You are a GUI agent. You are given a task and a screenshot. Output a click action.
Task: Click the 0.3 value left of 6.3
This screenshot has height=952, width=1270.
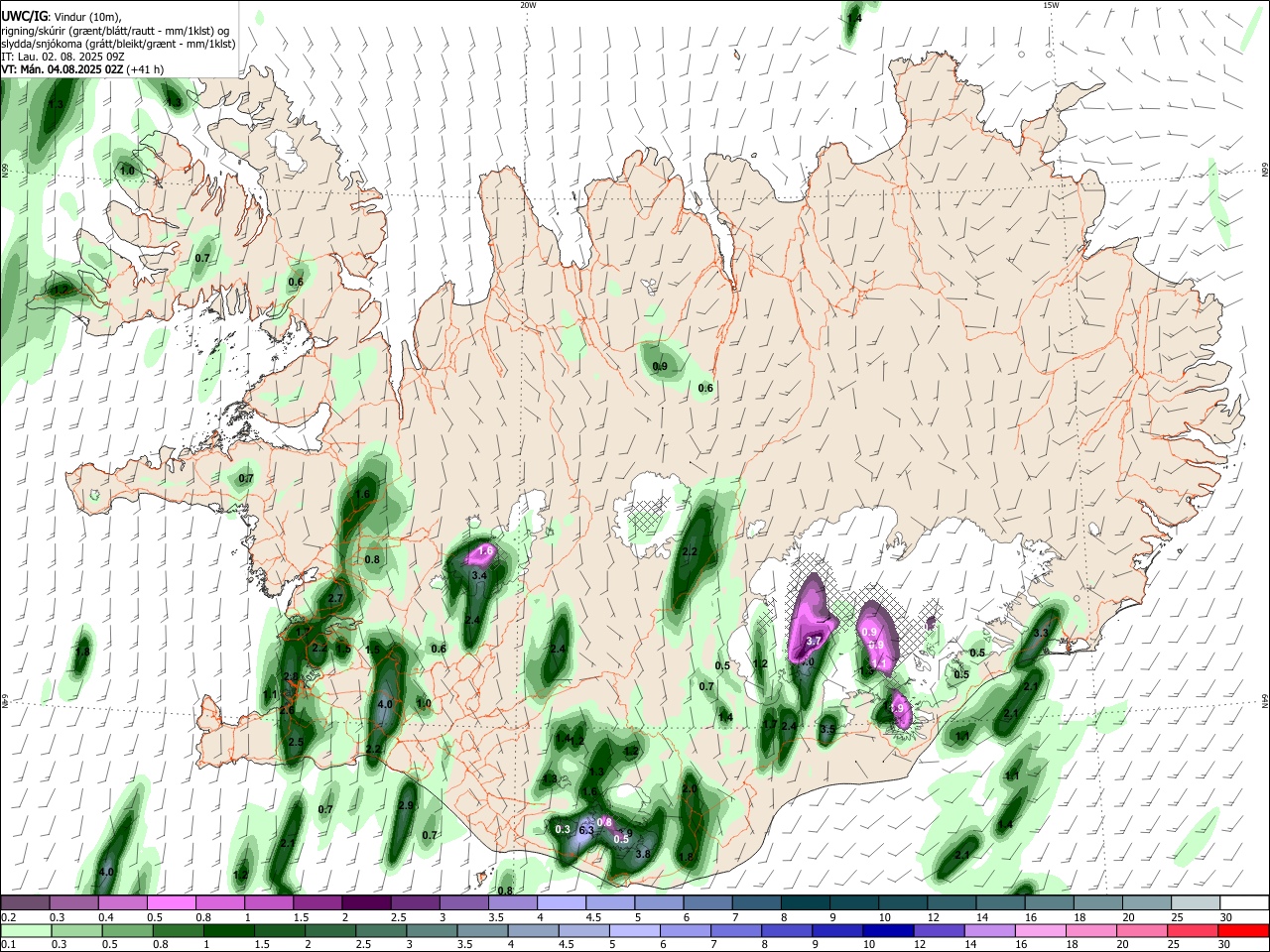pyautogui.click(x=563, y=829)
